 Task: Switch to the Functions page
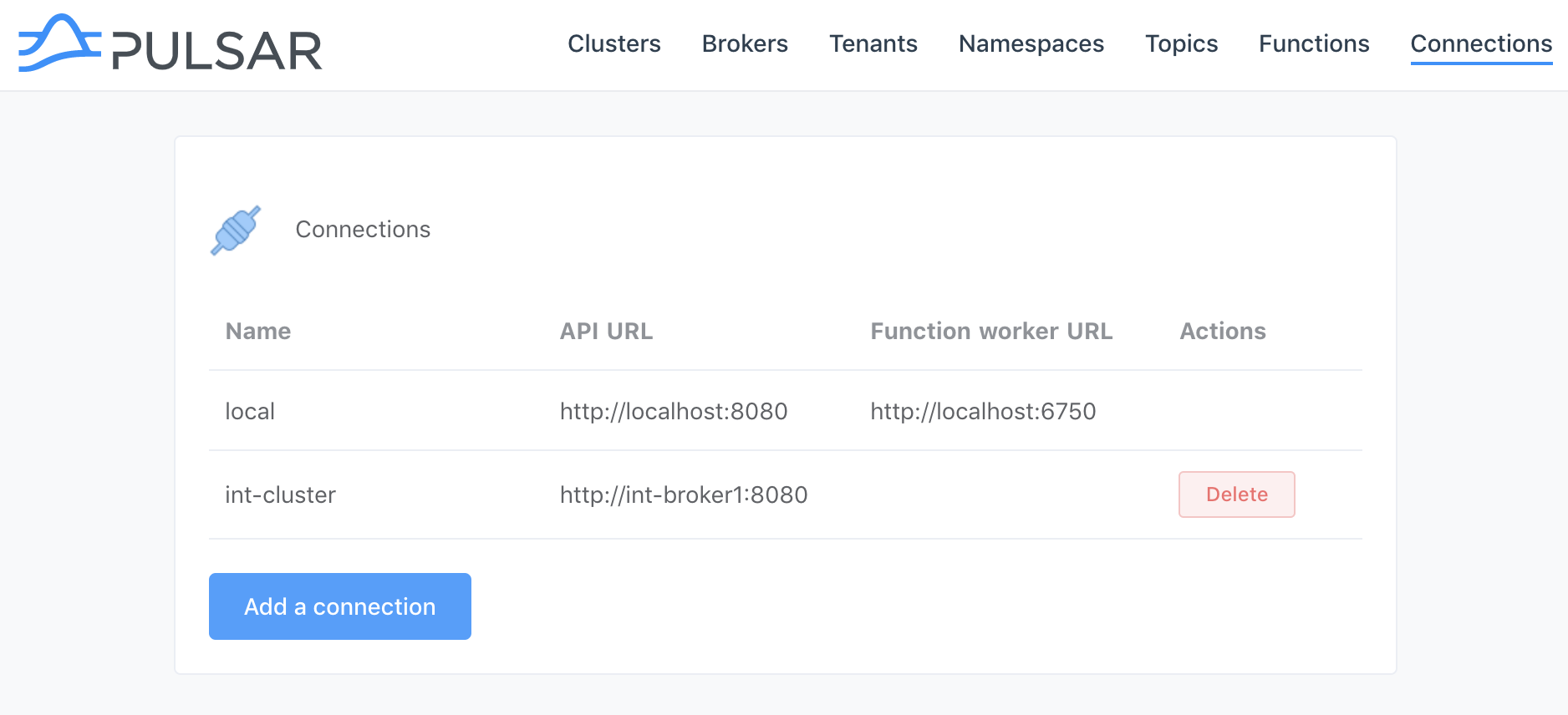[1314, 43]
